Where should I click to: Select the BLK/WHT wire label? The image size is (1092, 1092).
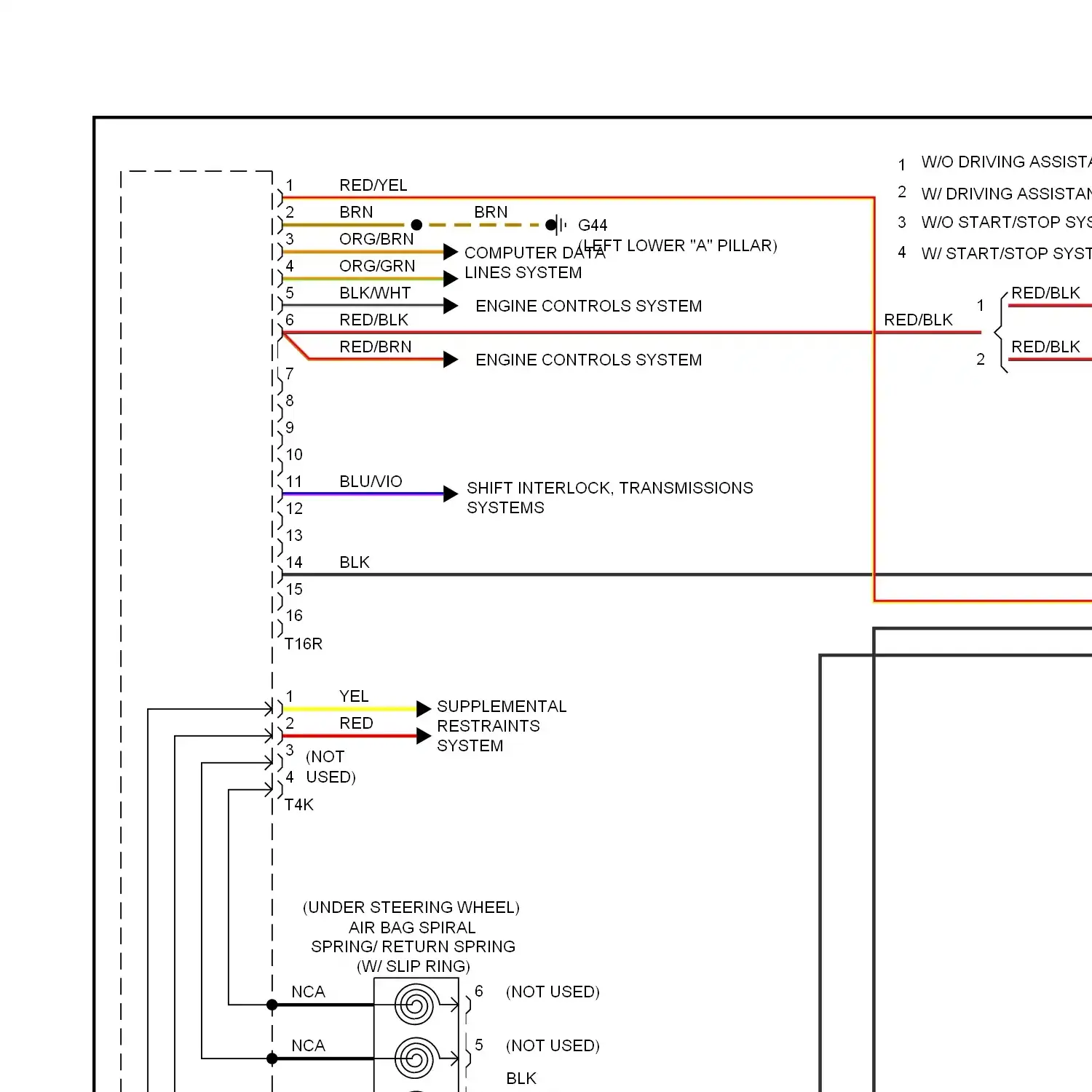pyautogui.click(x=375, y=293)
